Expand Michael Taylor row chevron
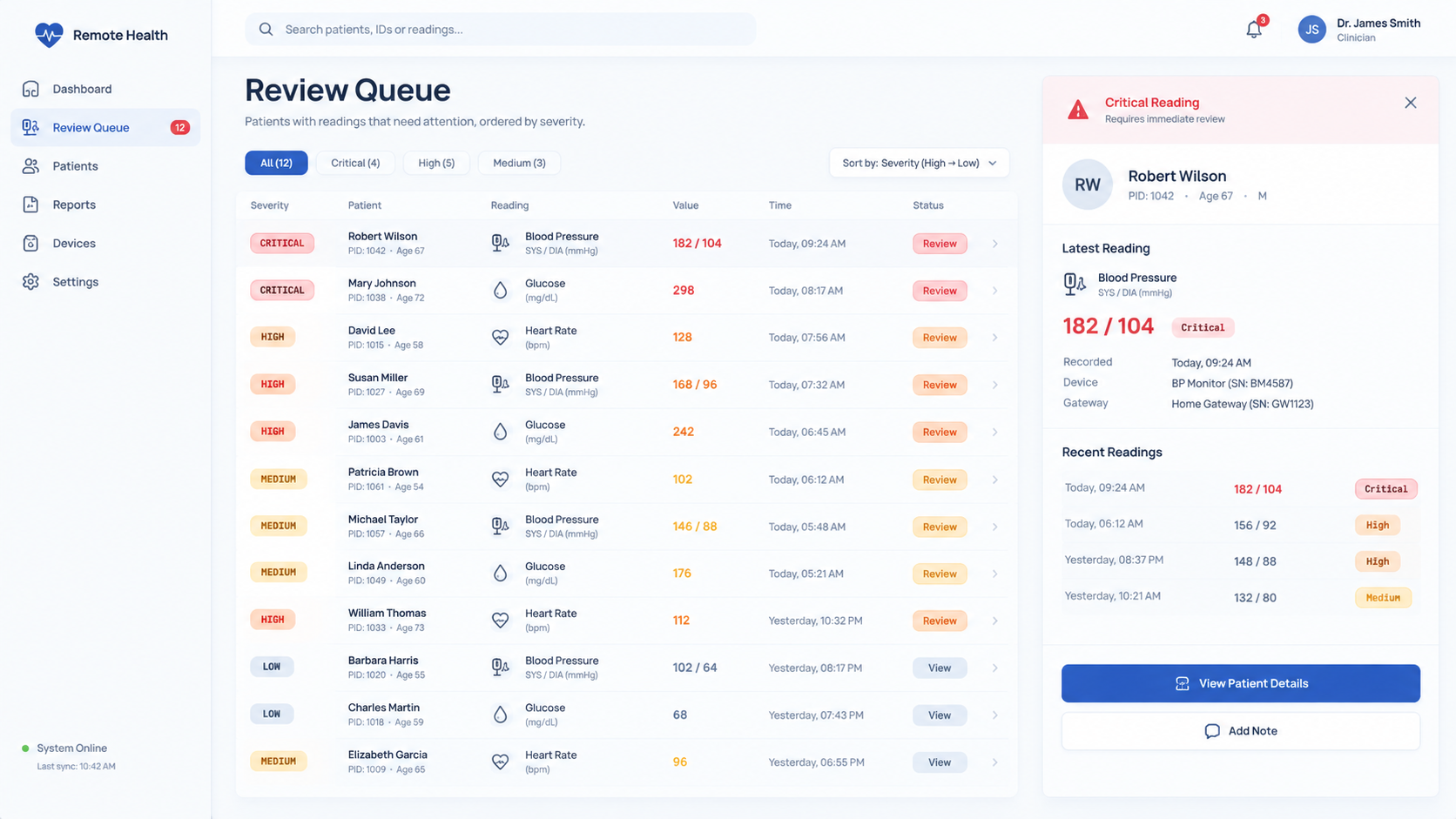 [x=994, y=527]
